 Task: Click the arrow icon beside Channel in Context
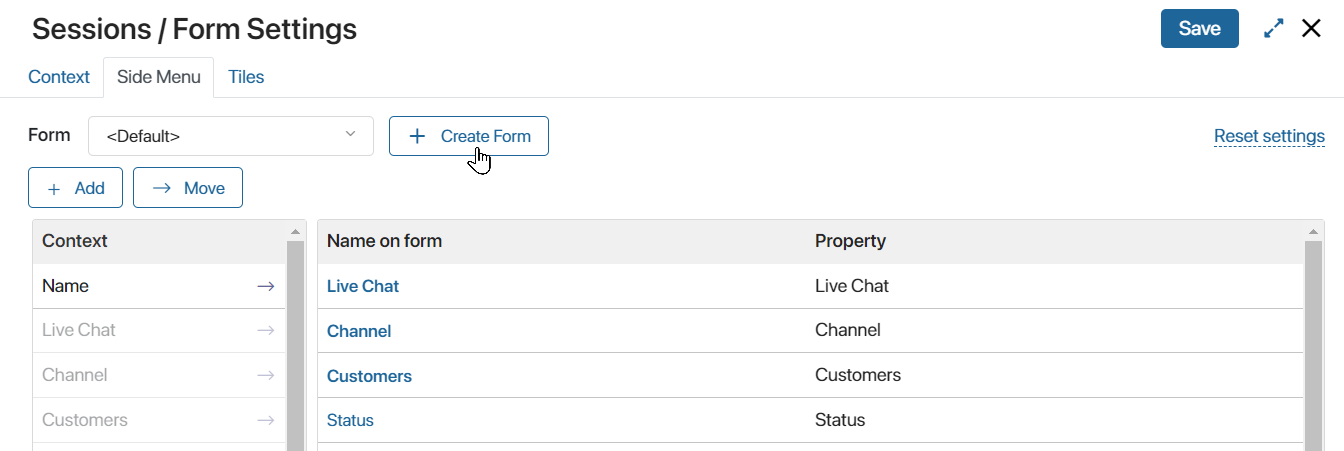[265, 375]
